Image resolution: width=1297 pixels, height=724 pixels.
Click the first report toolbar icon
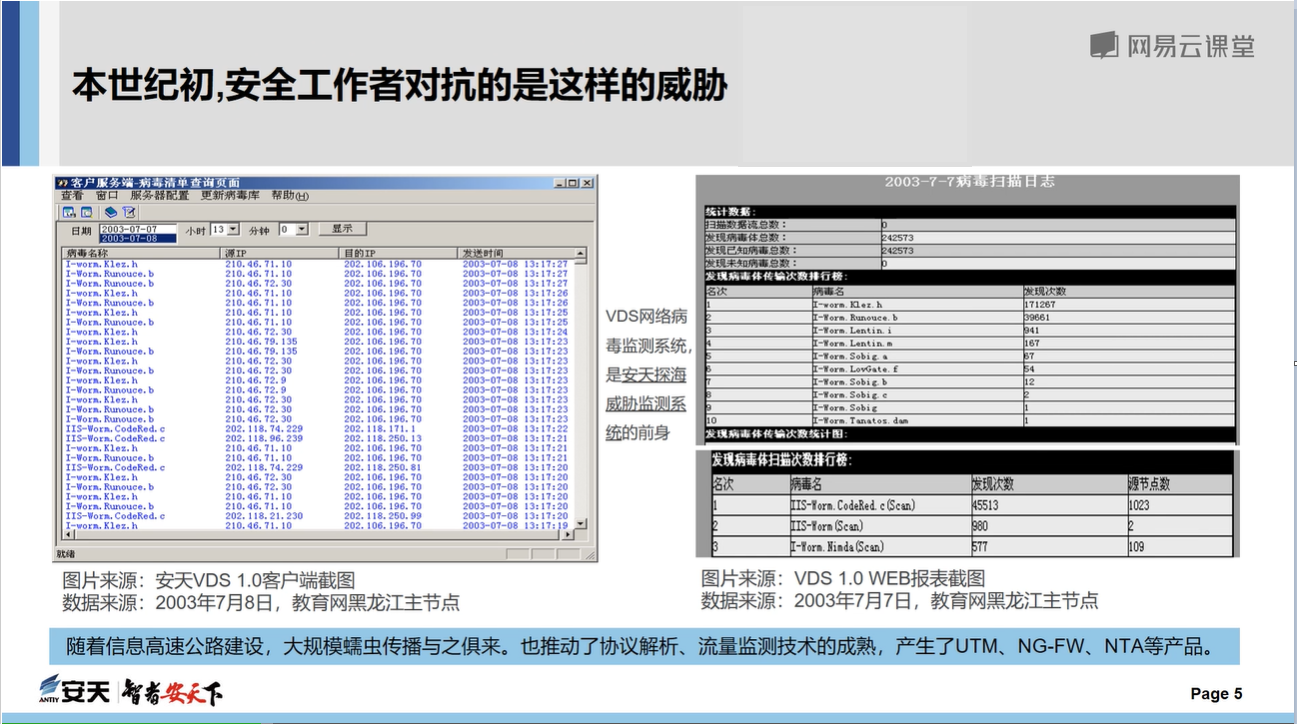(x=69, y=212)
